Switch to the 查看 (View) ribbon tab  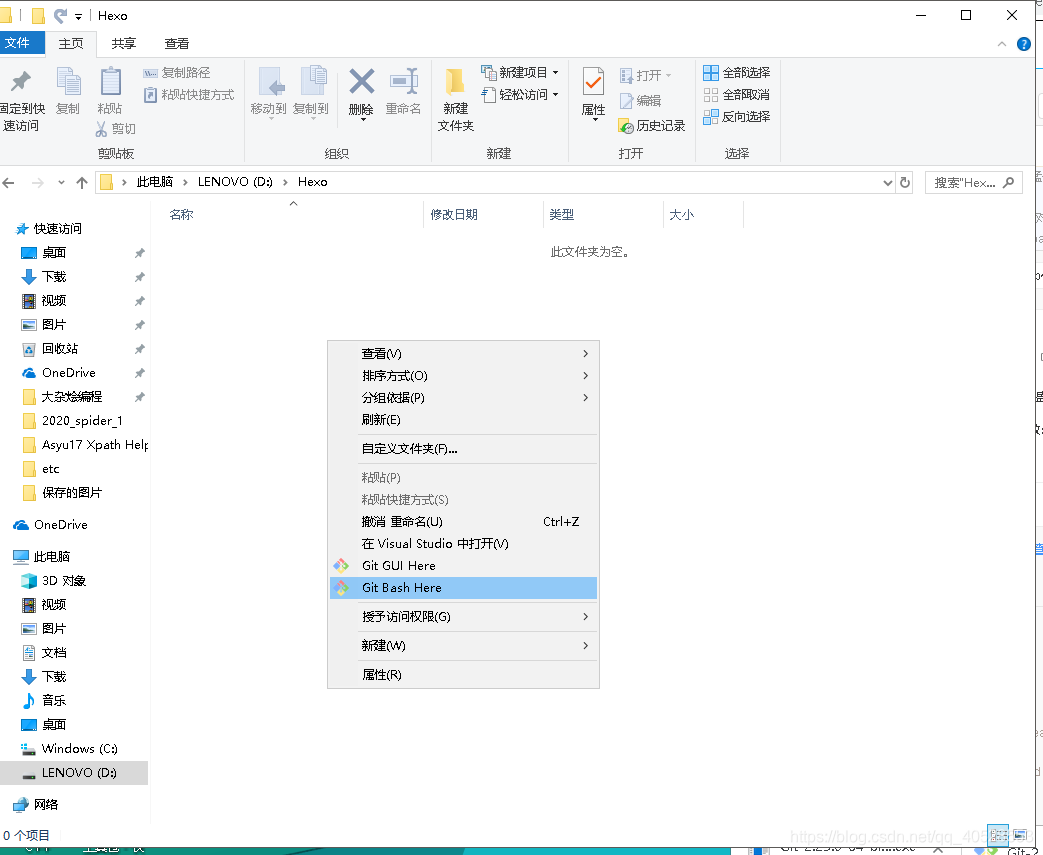(176, 43)
